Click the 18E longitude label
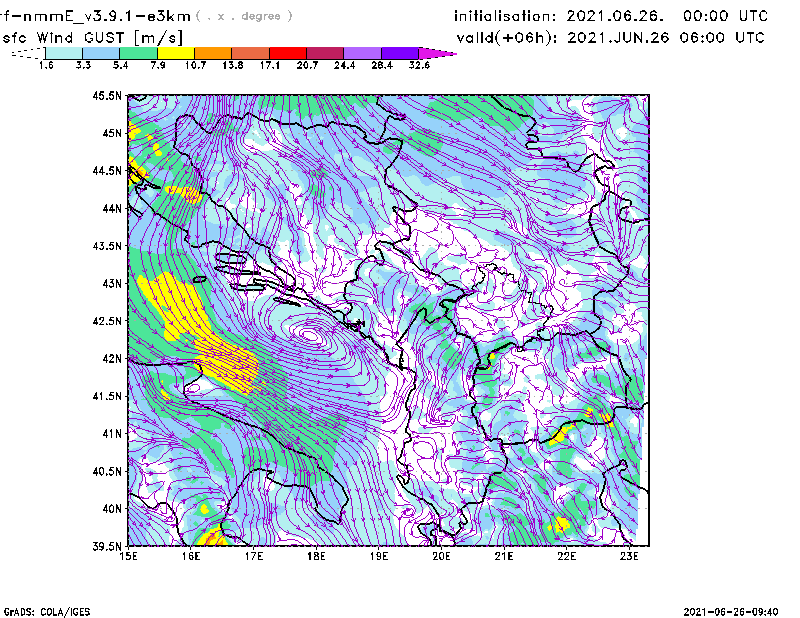This screenshot has height=618, width=800. point(316,556)
